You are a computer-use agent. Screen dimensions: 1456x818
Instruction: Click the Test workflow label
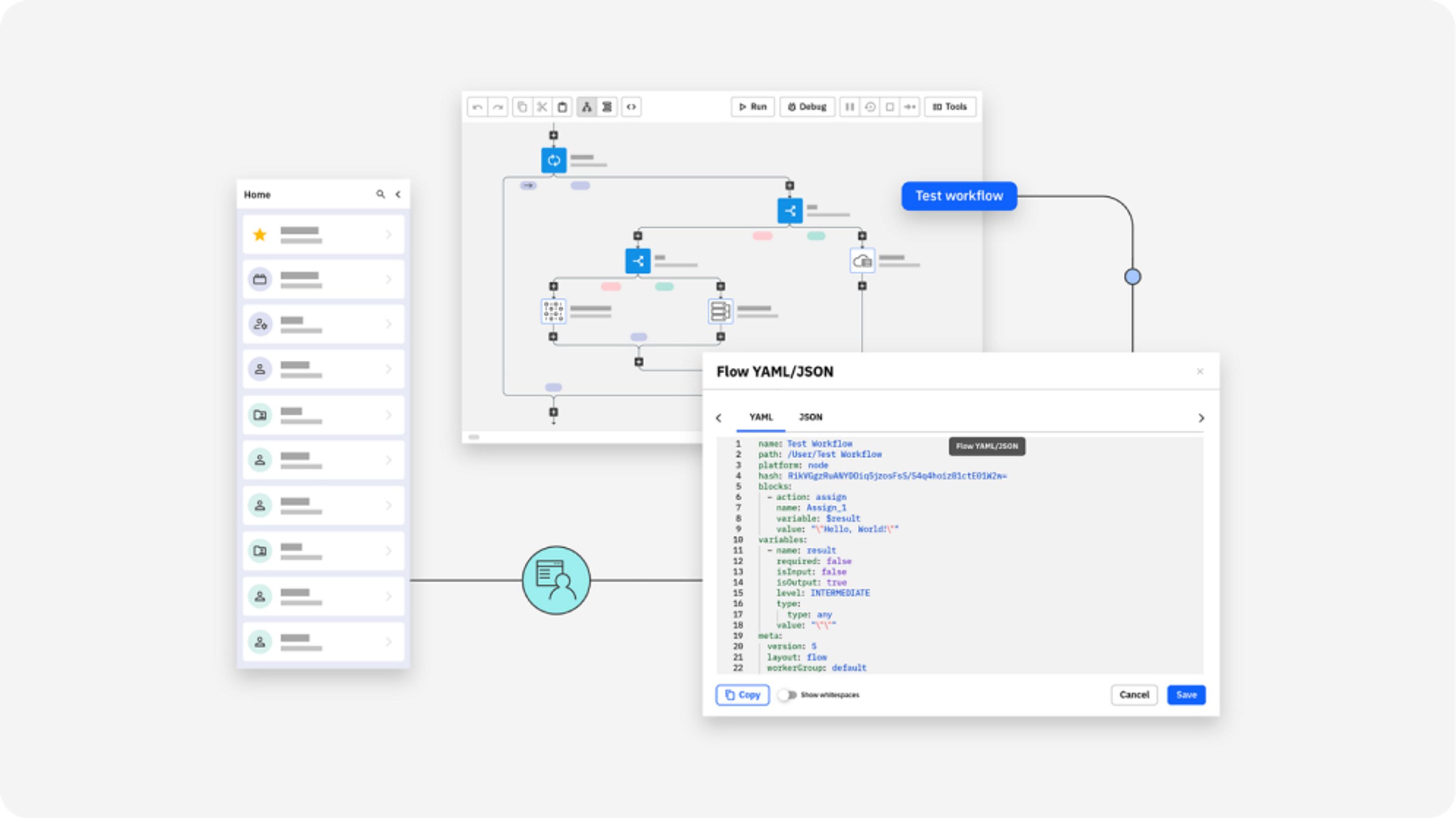959,196
